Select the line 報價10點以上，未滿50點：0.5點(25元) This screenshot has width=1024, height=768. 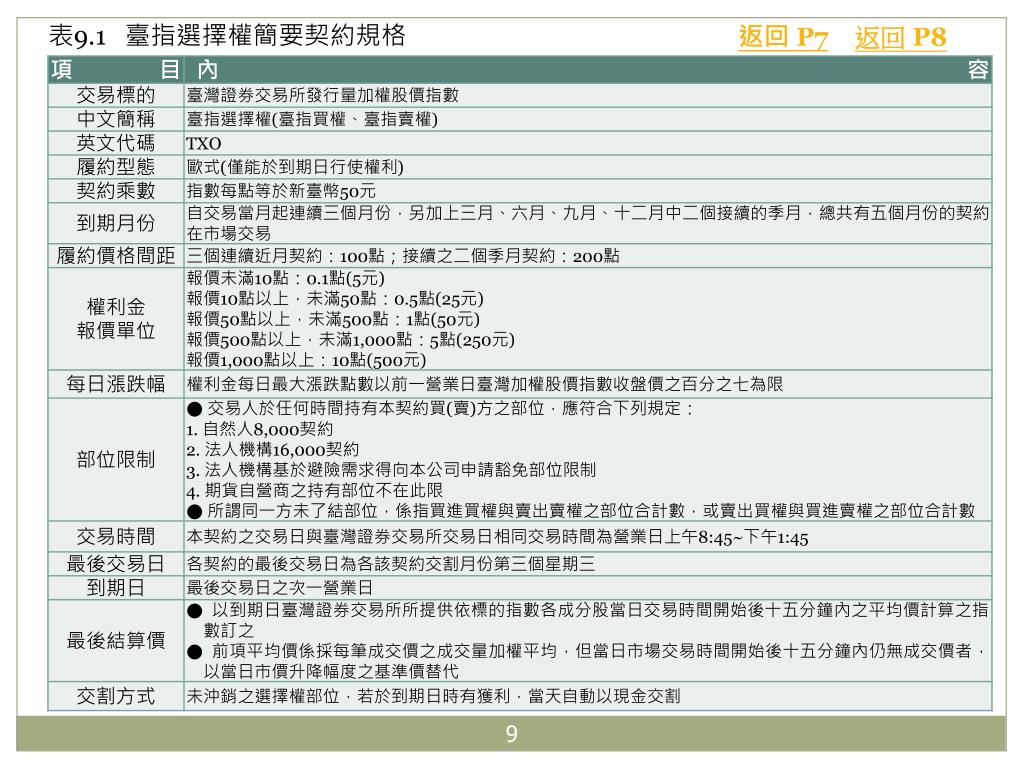tap(335, 299)
